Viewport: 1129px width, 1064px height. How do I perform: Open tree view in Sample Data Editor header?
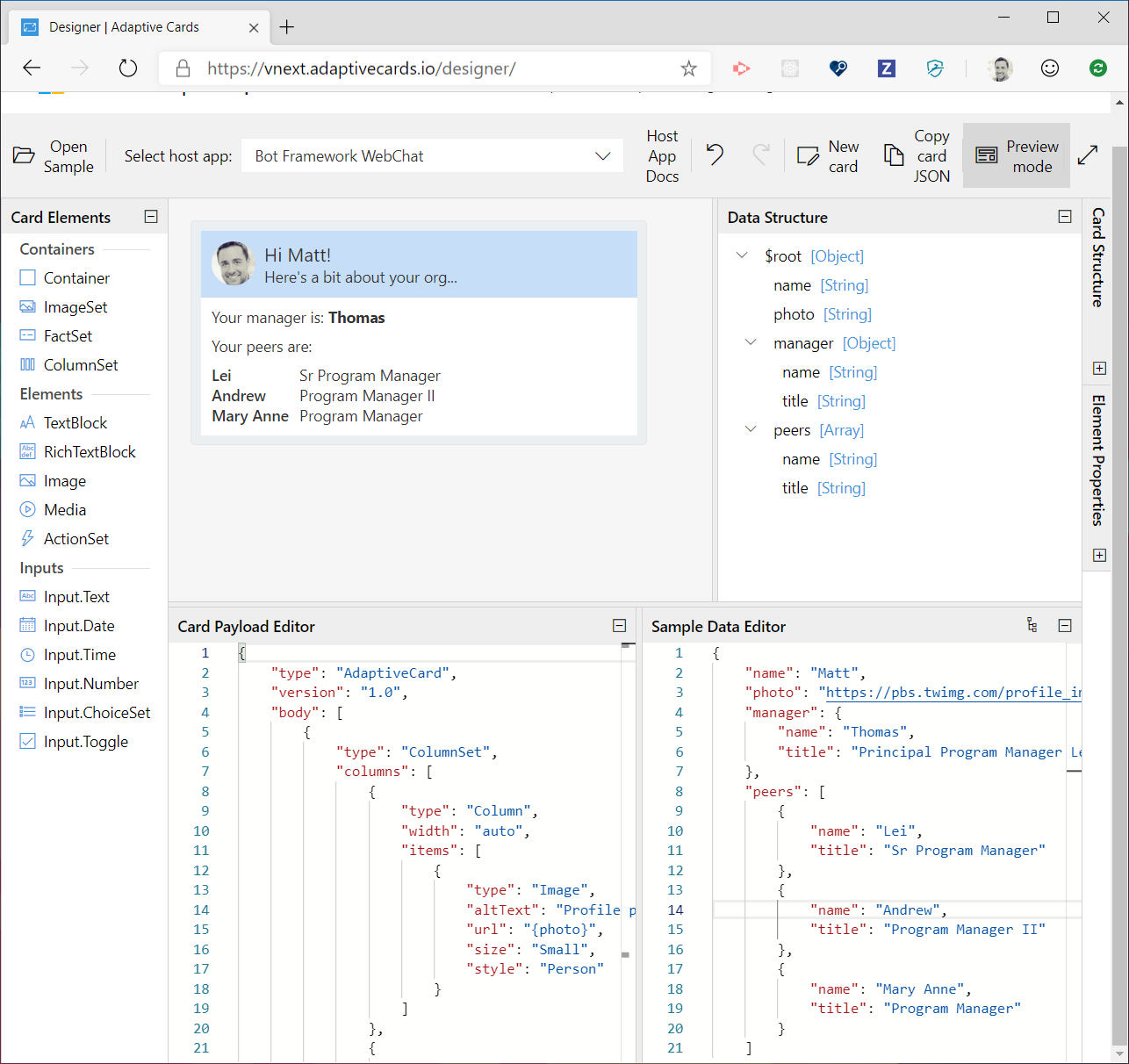point(1032,625)
